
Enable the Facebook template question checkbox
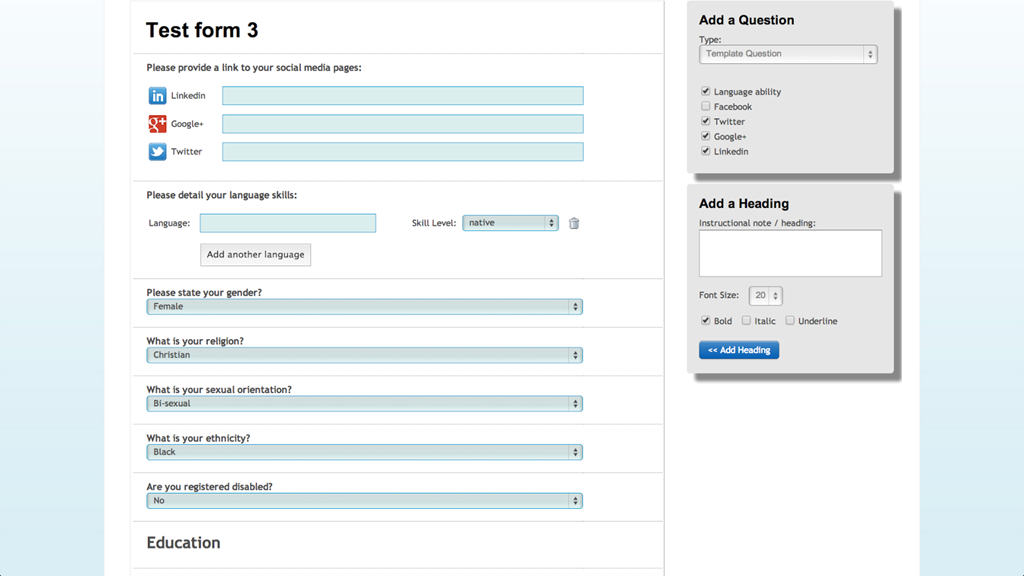(705, 106)
